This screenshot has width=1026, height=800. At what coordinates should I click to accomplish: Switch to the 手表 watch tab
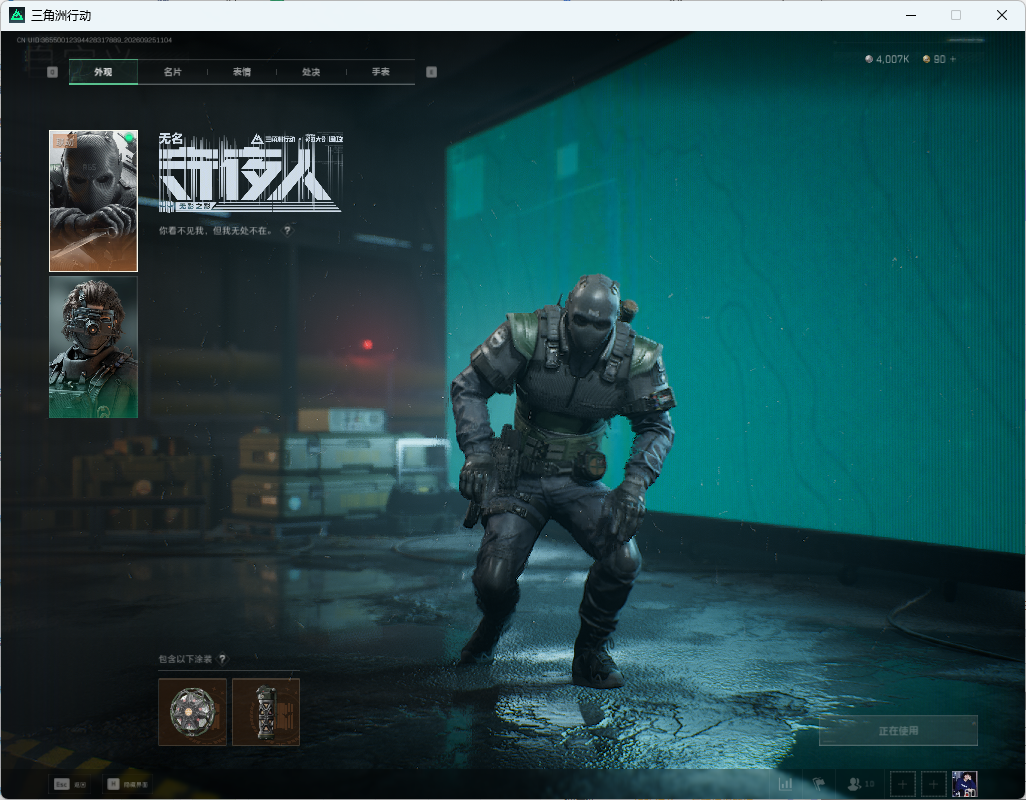(381, 72)
